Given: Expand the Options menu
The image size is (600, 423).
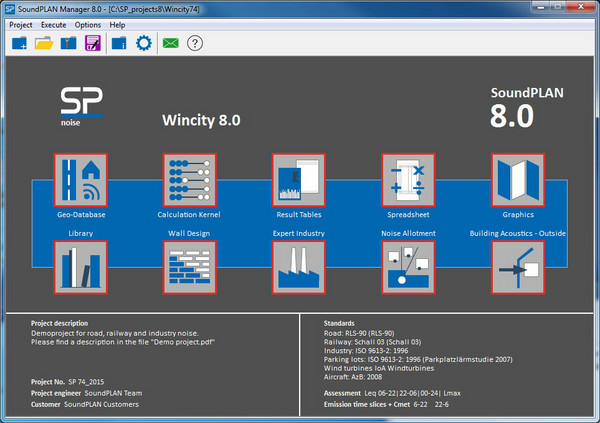Looking at the screenshot, I should click(x=88, y=24).
